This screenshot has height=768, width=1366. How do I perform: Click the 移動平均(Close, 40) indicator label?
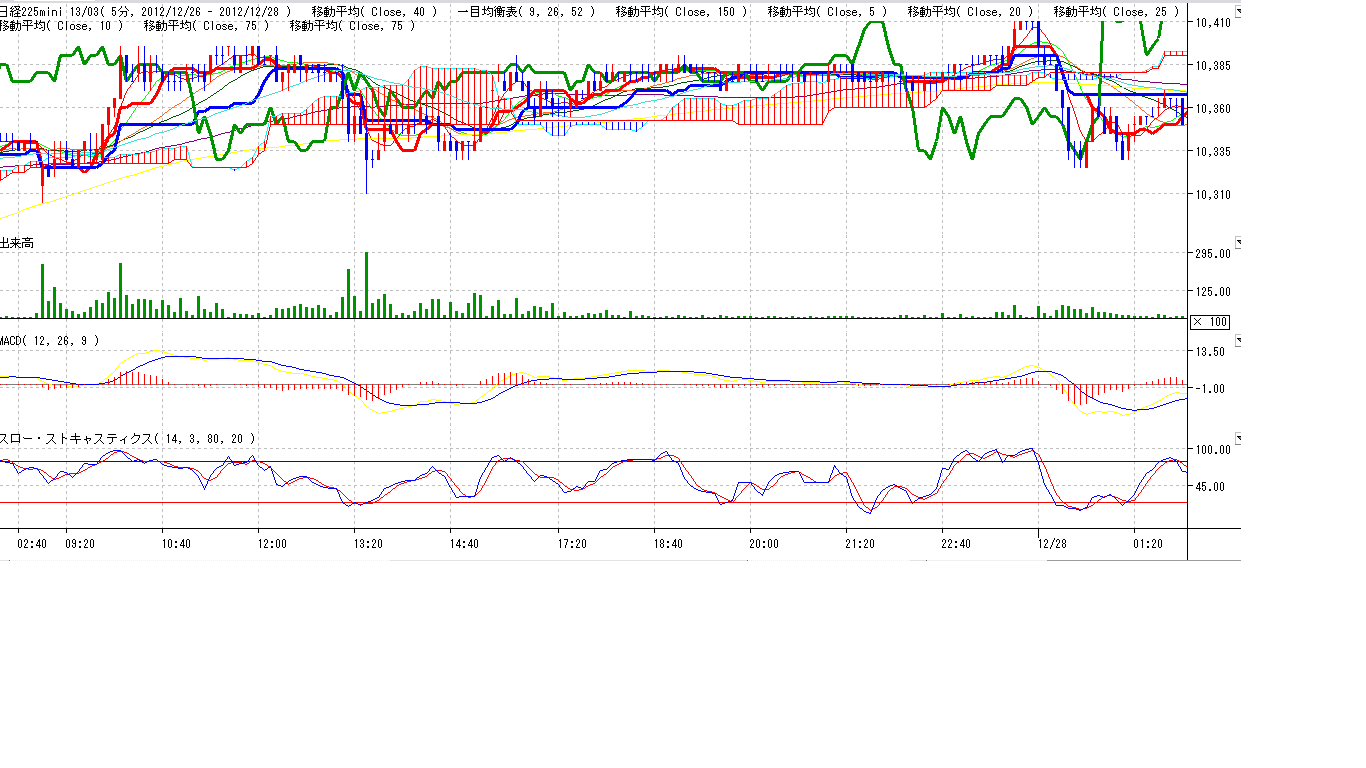(374, 12)
